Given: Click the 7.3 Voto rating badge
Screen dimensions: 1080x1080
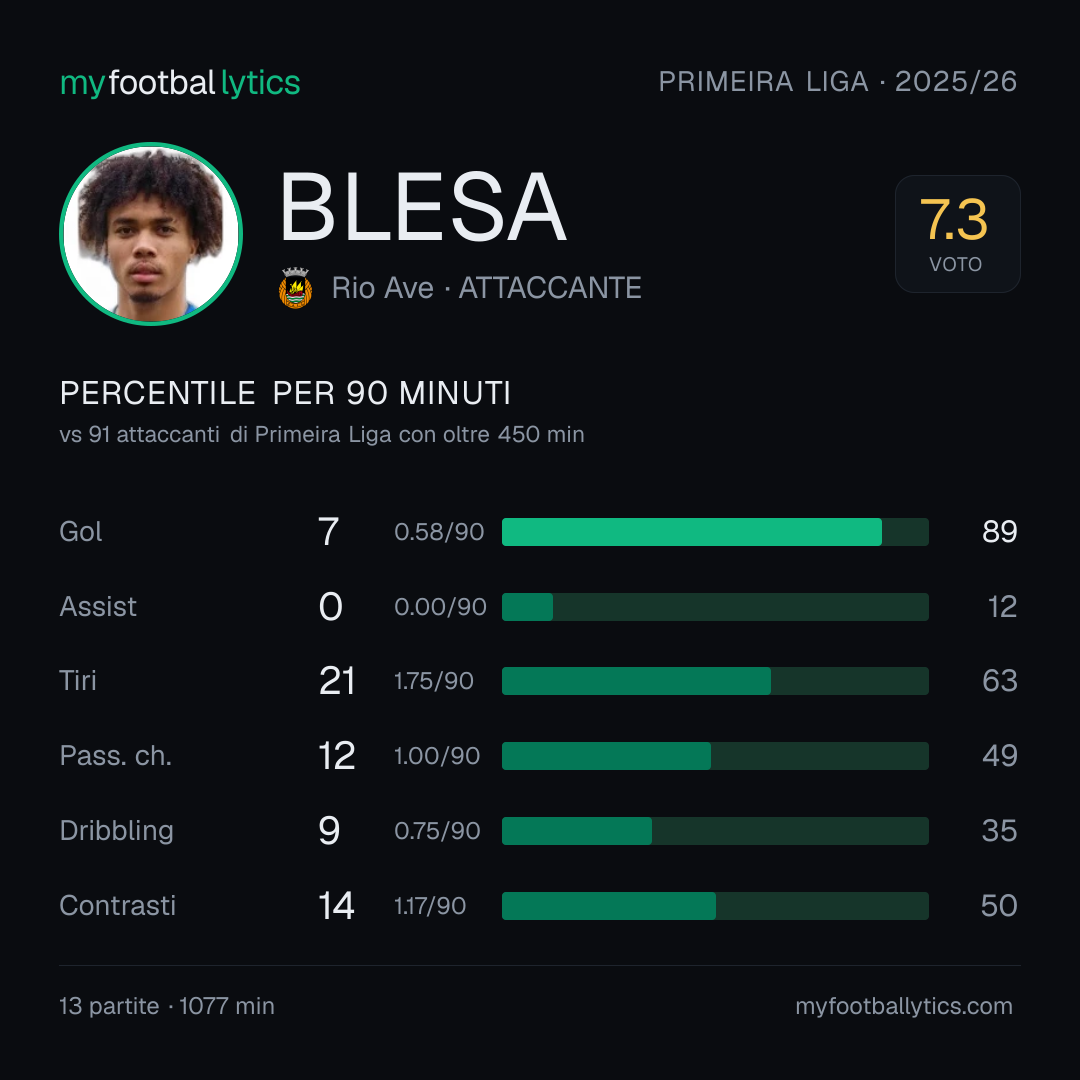Looking at the screenshot, I should pyautogui.click(x=957, y=233).
